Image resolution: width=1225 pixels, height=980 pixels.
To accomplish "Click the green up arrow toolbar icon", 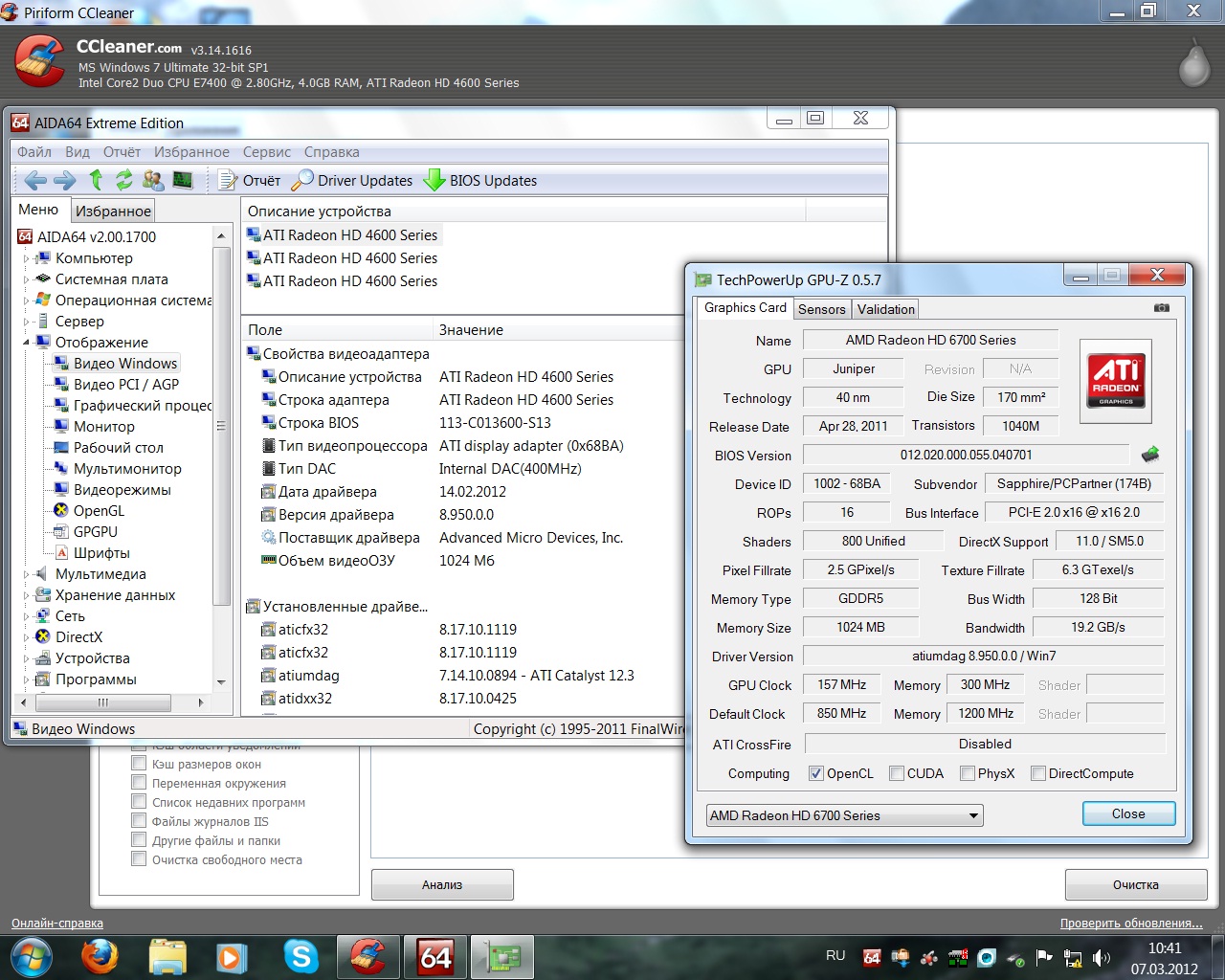I will 96,180.
